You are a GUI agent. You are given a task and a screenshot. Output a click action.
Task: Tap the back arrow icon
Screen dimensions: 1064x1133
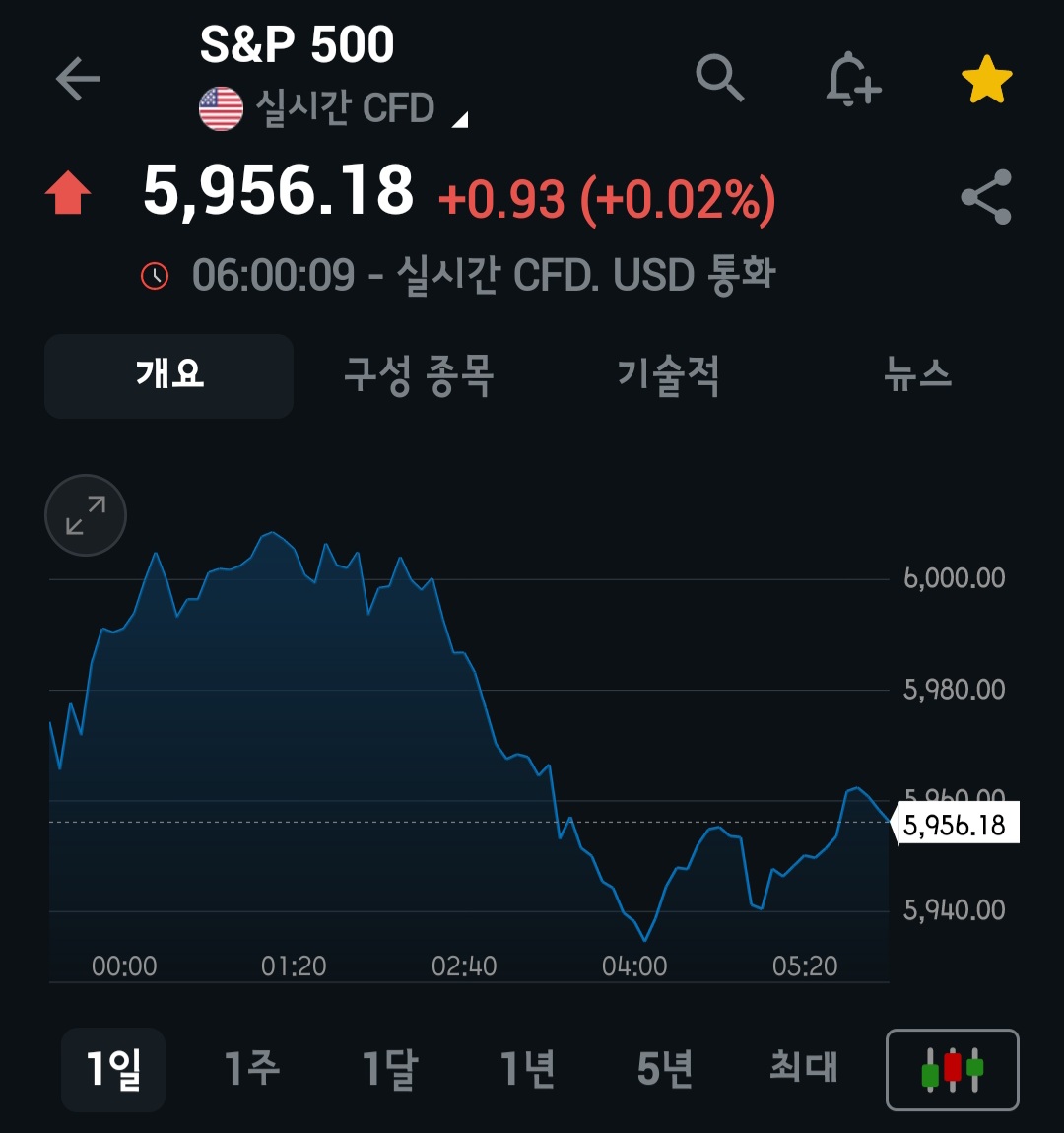(x=78, y=78)
